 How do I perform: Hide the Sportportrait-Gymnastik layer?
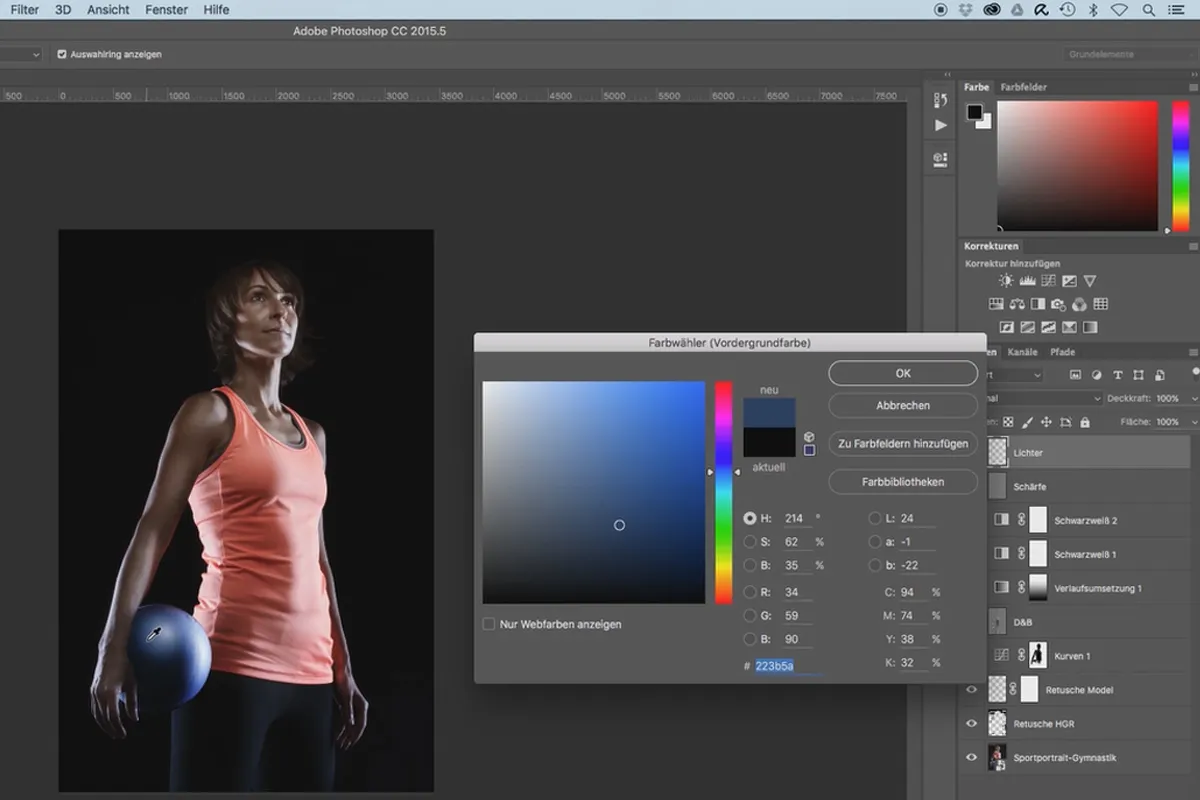[971, 758]
